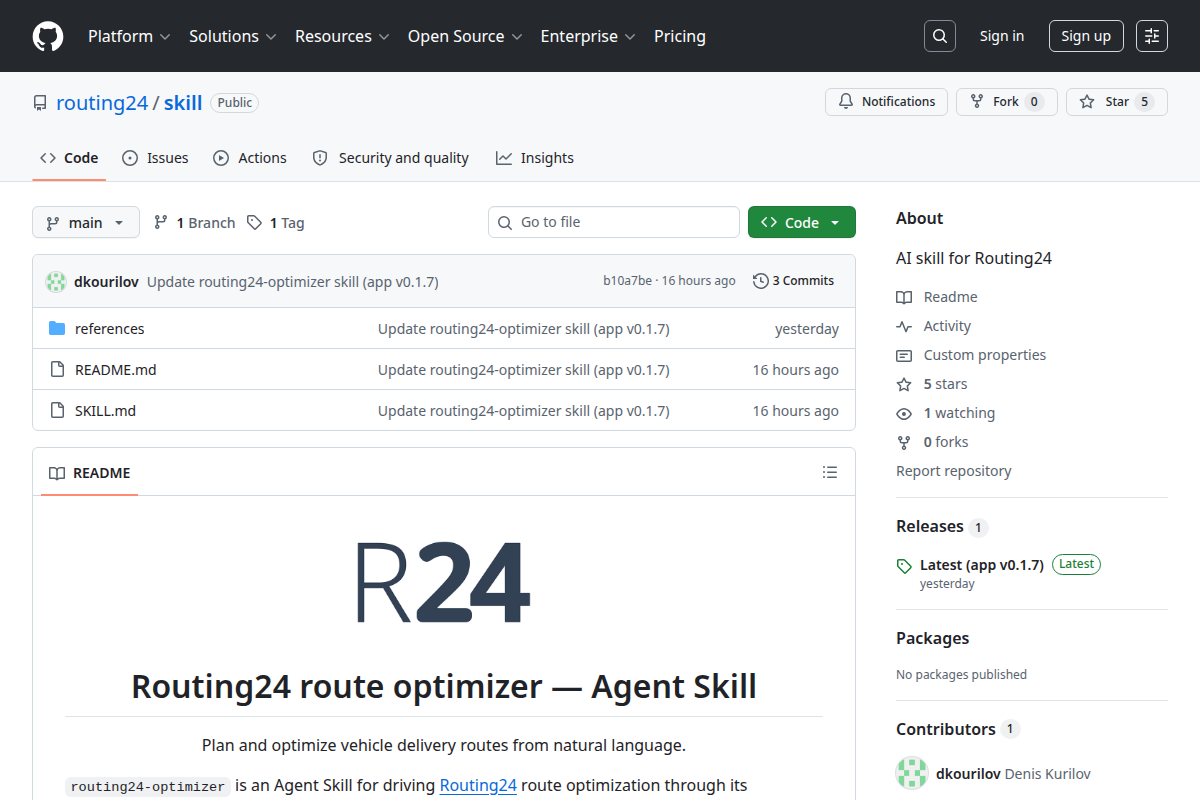This screenshot has height=800, width=1200.
Task: Open the README outline list icon
Action: click(830, 472)
